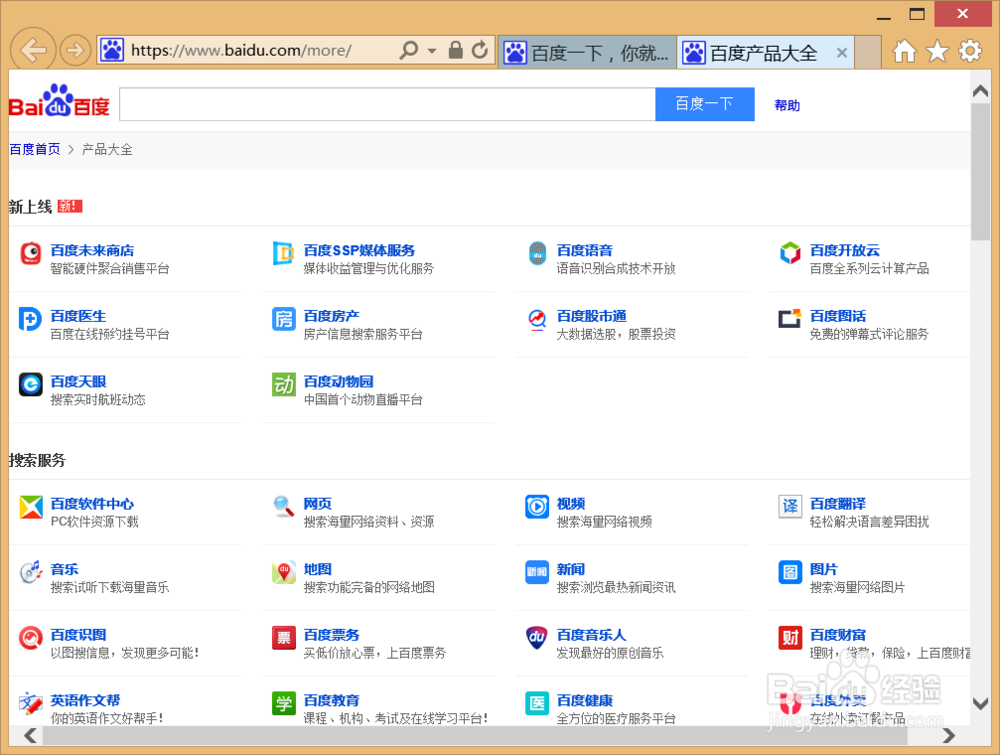
Task: Open the address bar dropdown arrow
Action: pos(432,50)
